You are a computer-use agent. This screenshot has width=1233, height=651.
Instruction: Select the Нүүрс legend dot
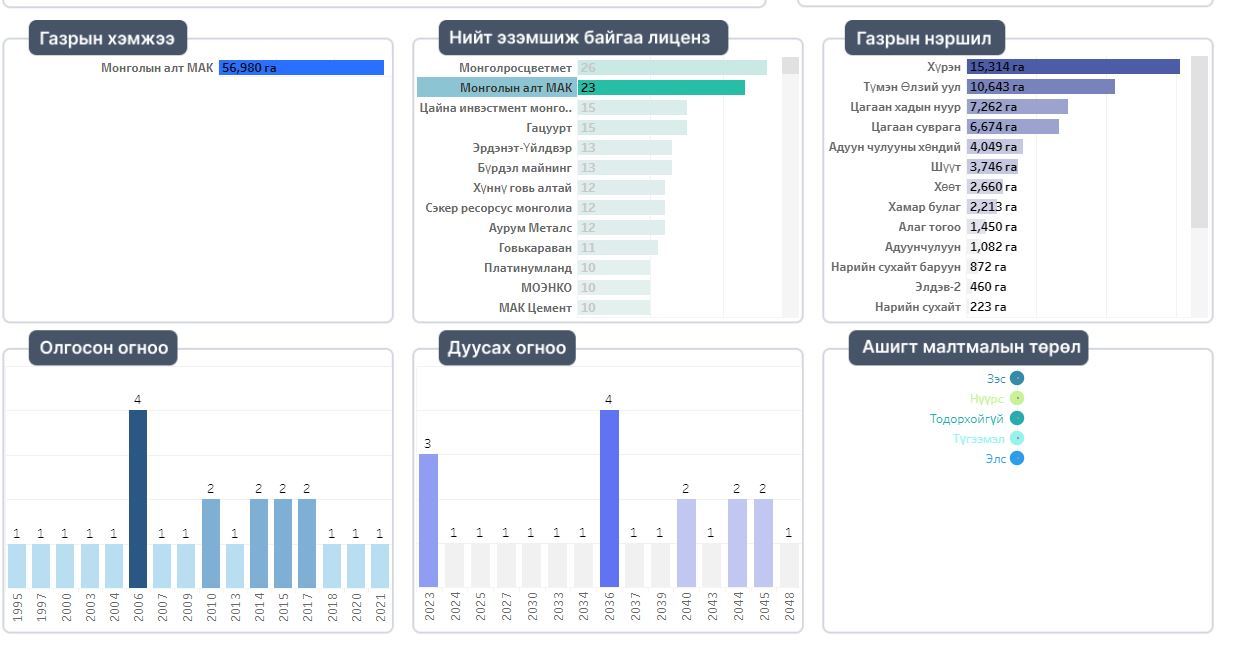pyautogui.click(x=1017, y=398)
